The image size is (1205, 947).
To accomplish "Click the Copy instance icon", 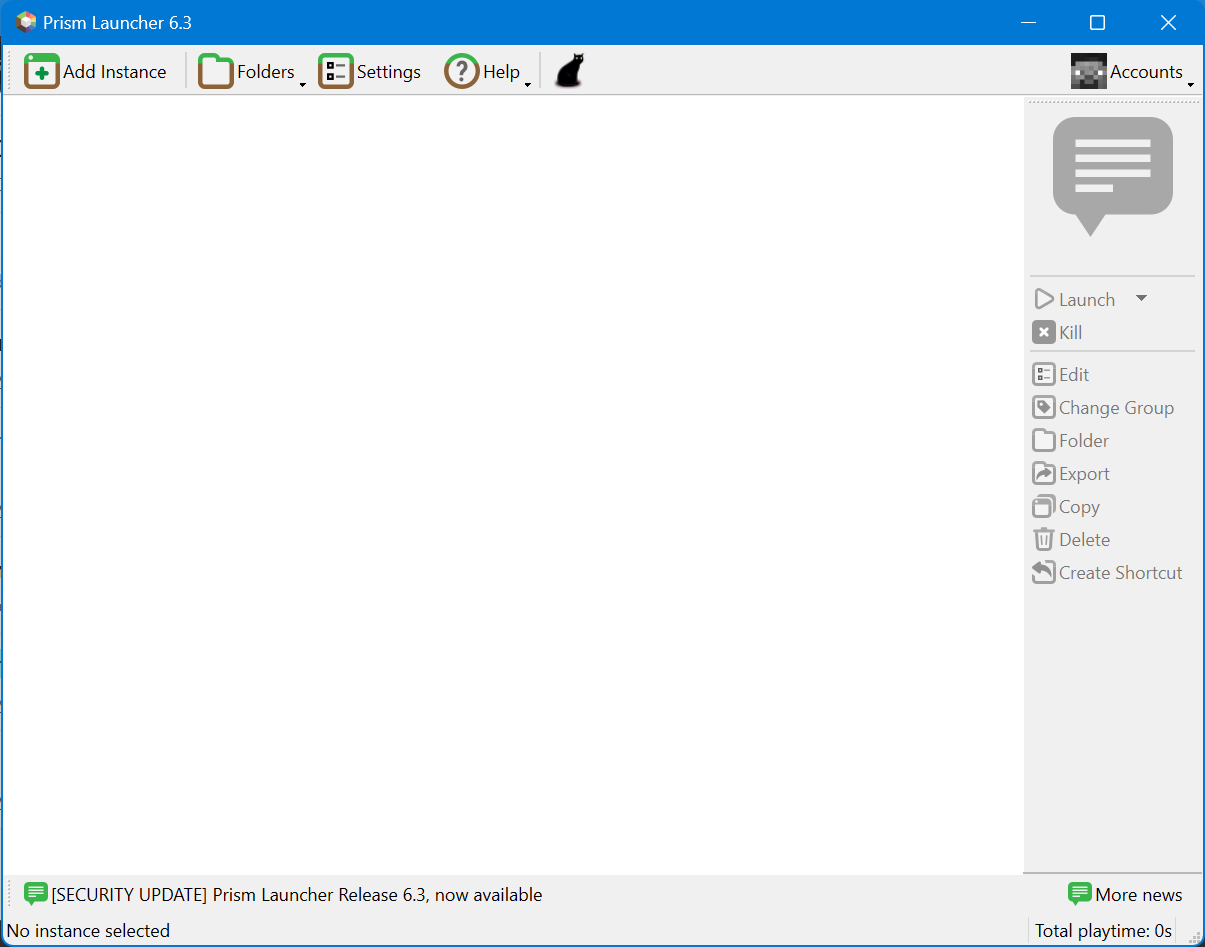I will pos(1043,506).
